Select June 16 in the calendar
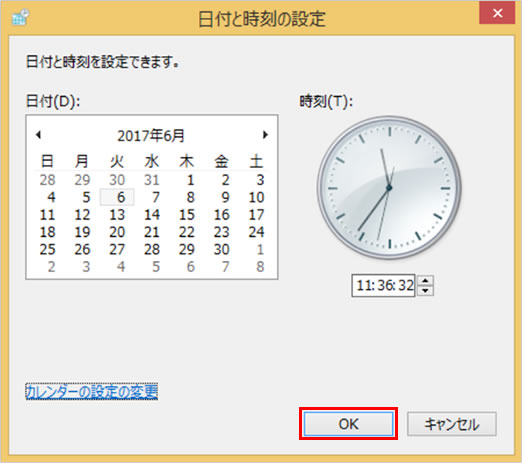This screenshot has height=463, width=522. [222, 214]
